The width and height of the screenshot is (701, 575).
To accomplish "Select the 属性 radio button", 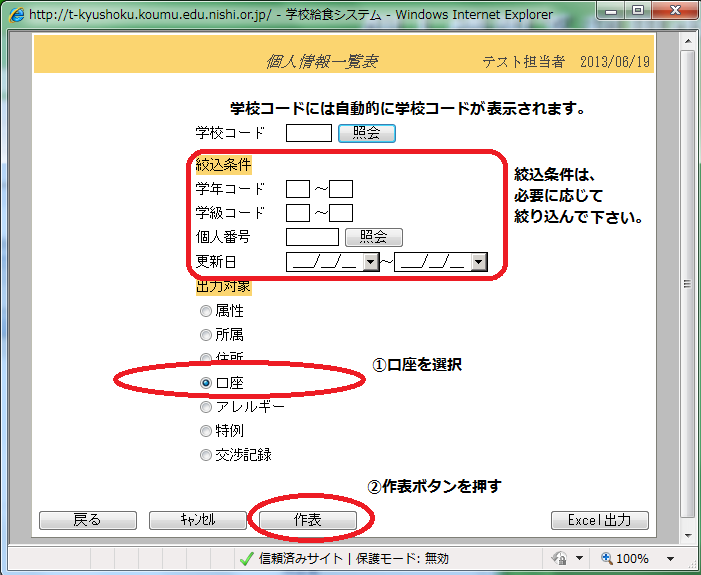I will pyautogui.click(x=206, y=311).
